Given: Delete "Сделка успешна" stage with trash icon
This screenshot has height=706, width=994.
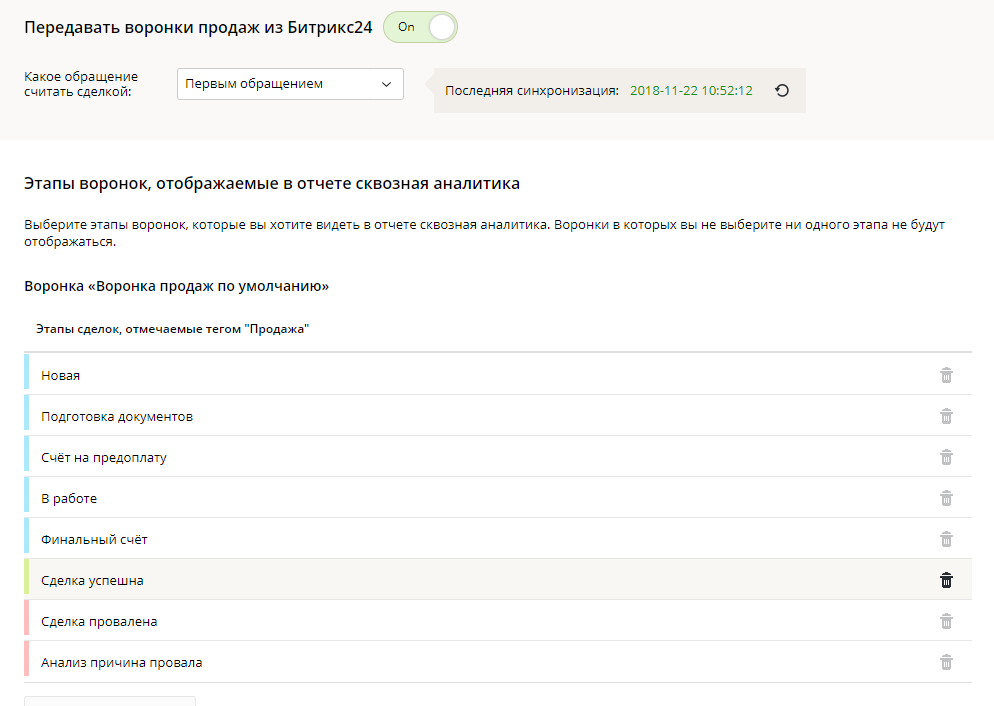Looking at the screenshot, I should pyautogui.click(x=946, y=580).
